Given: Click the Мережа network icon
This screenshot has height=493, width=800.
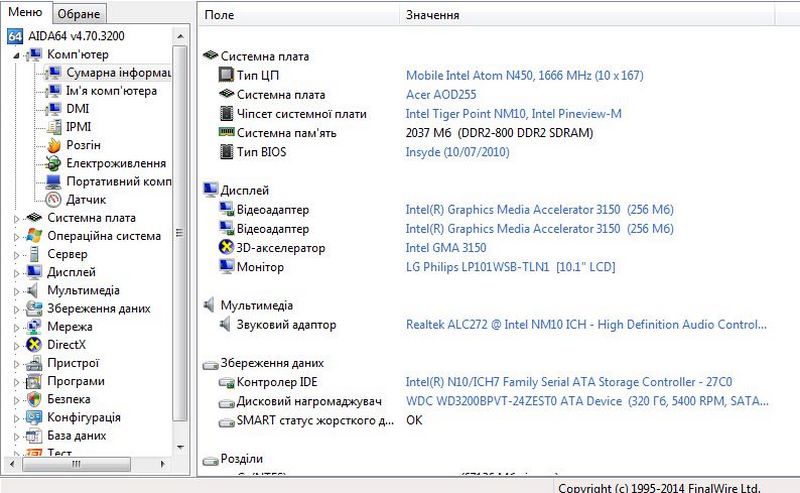Looking at the screenshot, I should click(35, 327).
